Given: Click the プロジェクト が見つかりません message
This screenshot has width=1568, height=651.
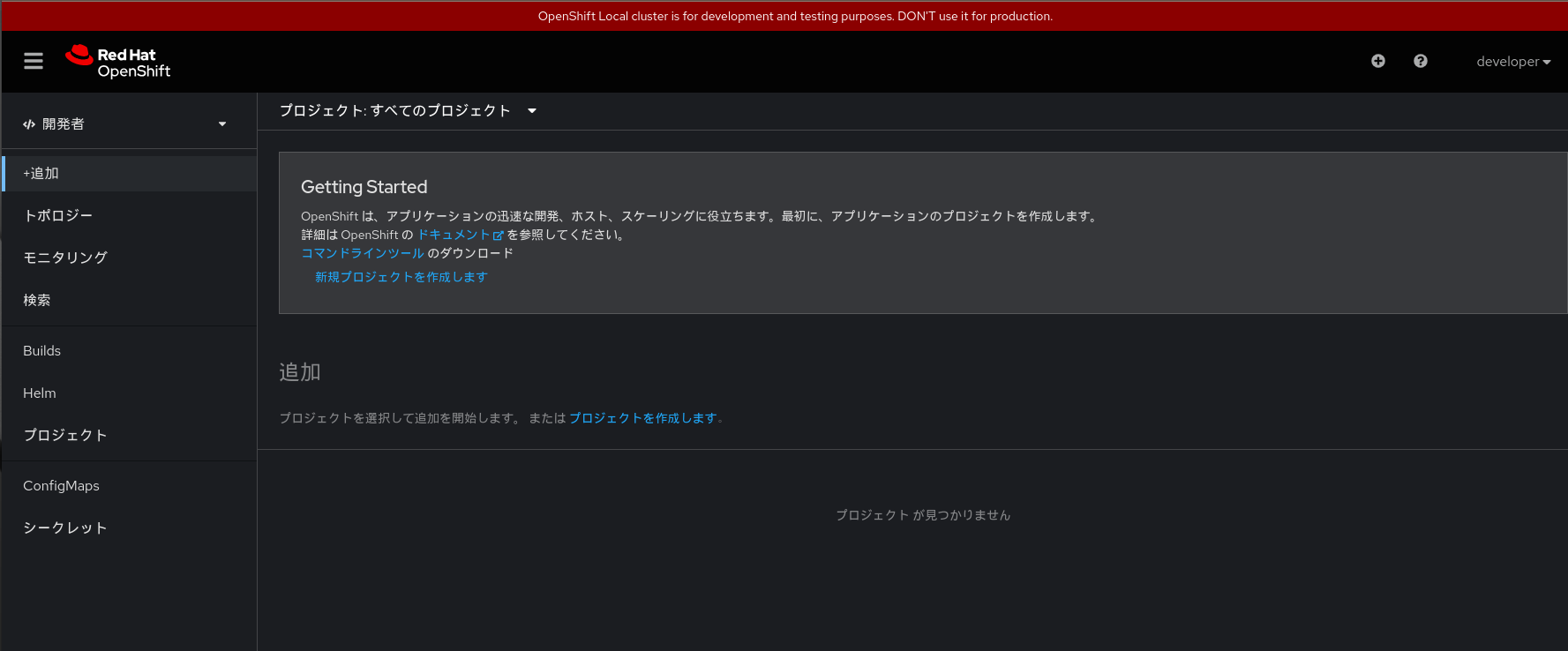Looking at the screenshot, I should tap(923, 515).
